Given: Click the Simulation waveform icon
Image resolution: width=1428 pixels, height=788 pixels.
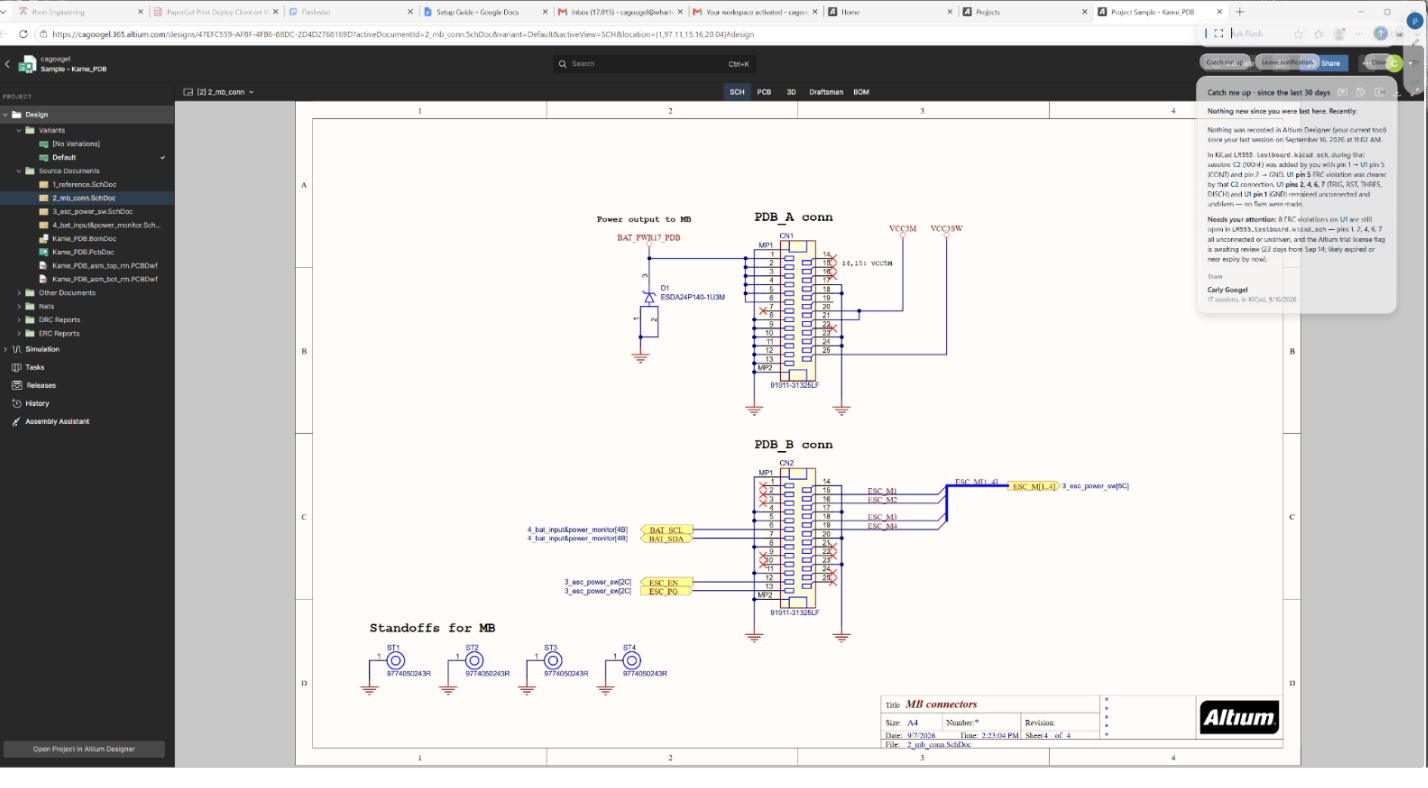Looking at the screenshot, I should [17, 349].
